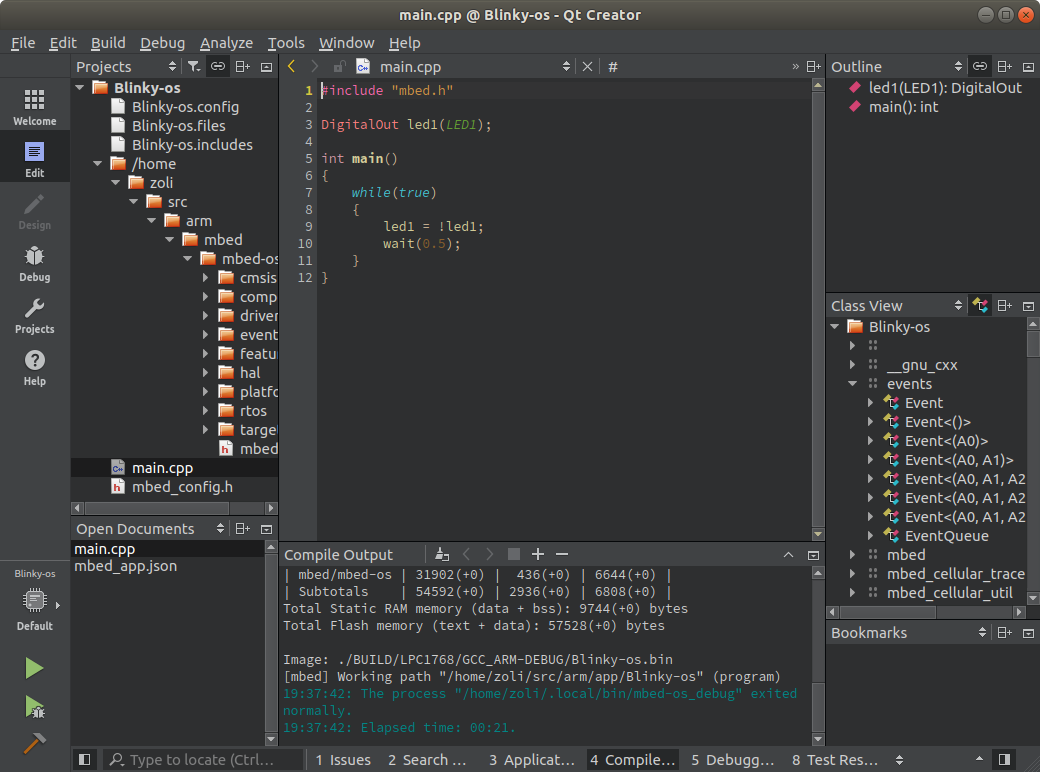
Task: Split the editor using the top-right split icon
Action: pyautogui.click(x=811, y=66)
